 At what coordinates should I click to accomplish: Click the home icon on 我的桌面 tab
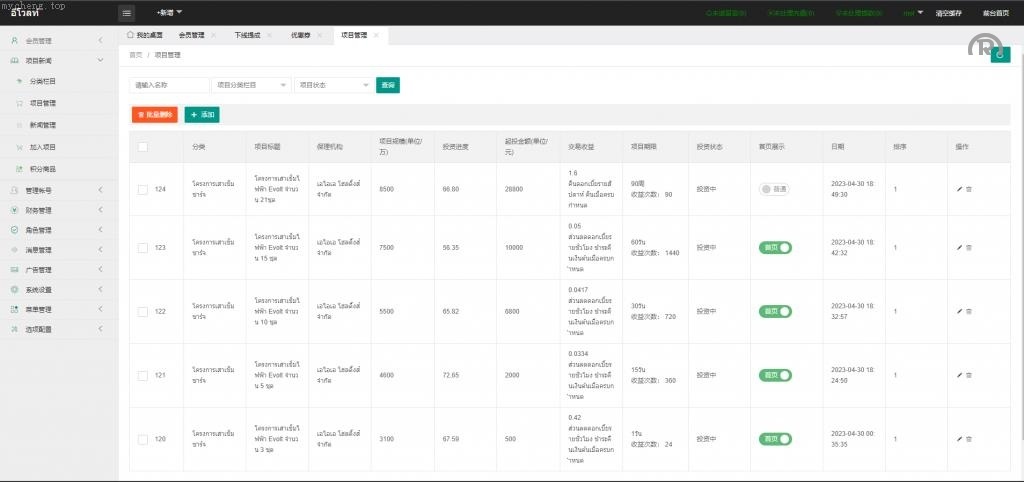click(131, 35)
